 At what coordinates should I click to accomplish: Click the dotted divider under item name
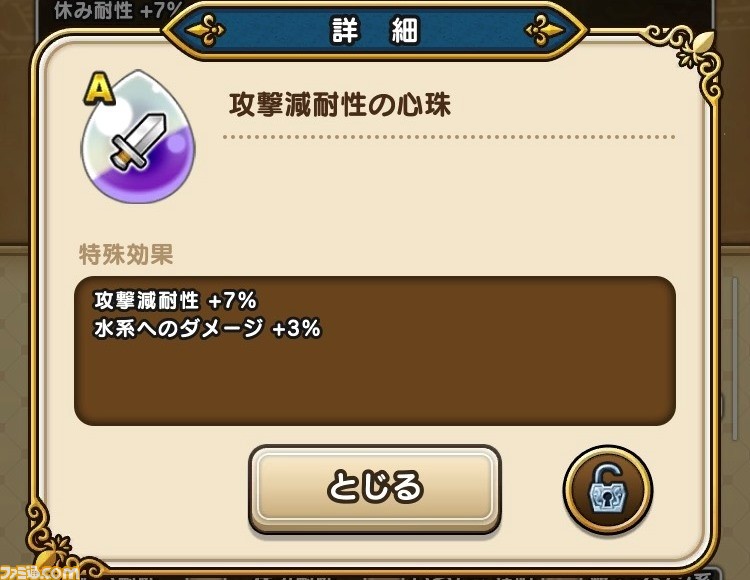pos(449,137)
